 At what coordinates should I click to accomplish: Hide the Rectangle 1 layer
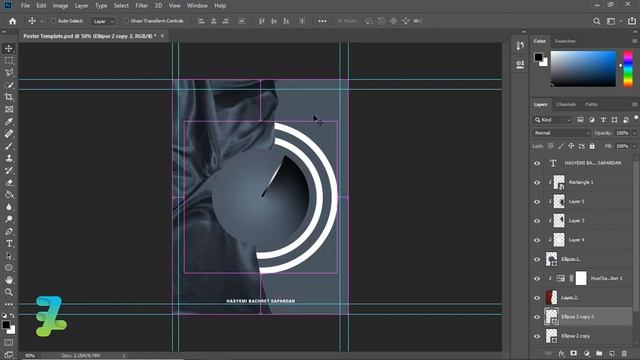pos(537,182)
